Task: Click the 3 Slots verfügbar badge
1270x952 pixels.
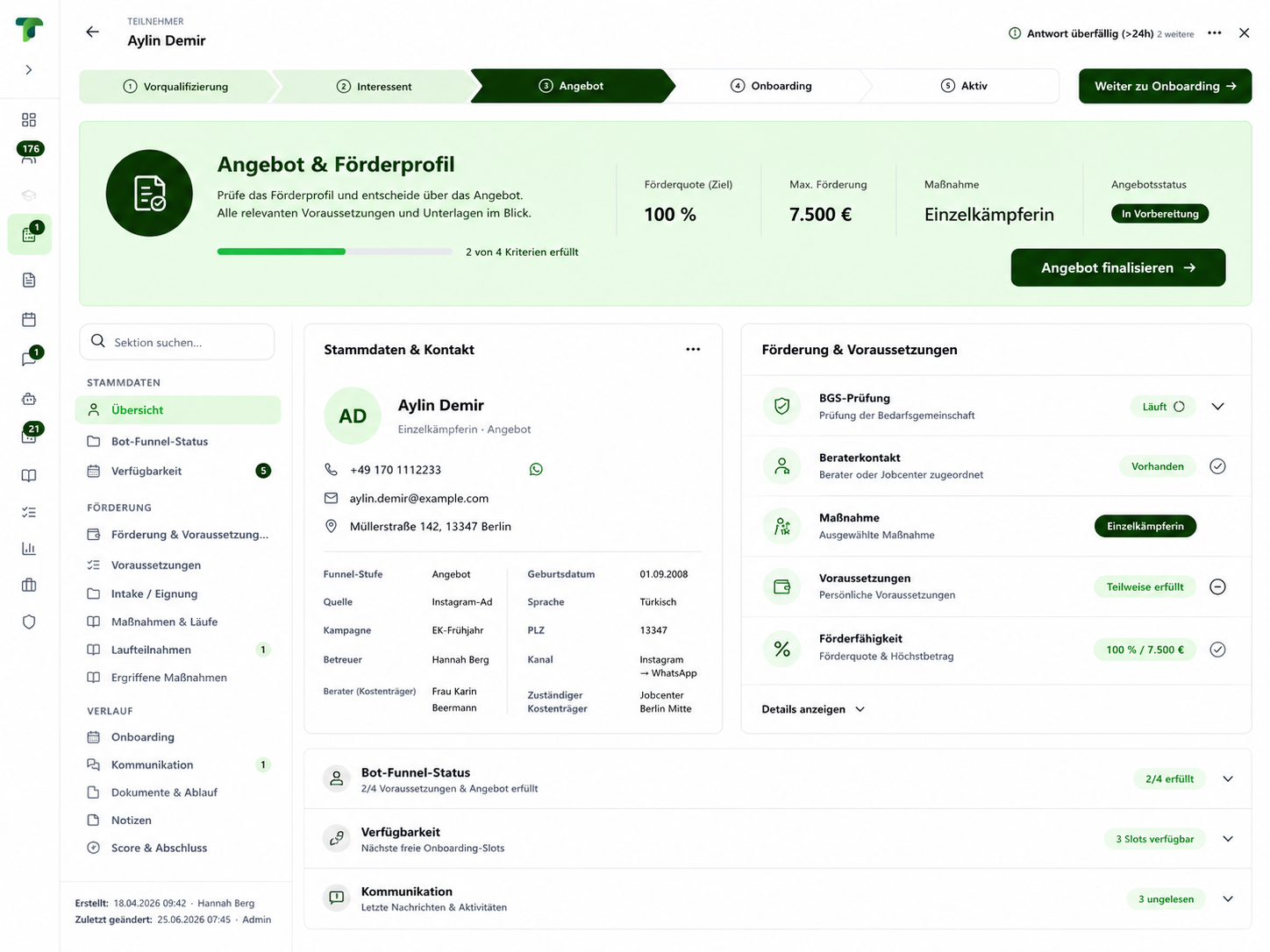Action: (x=1154, y=839)
